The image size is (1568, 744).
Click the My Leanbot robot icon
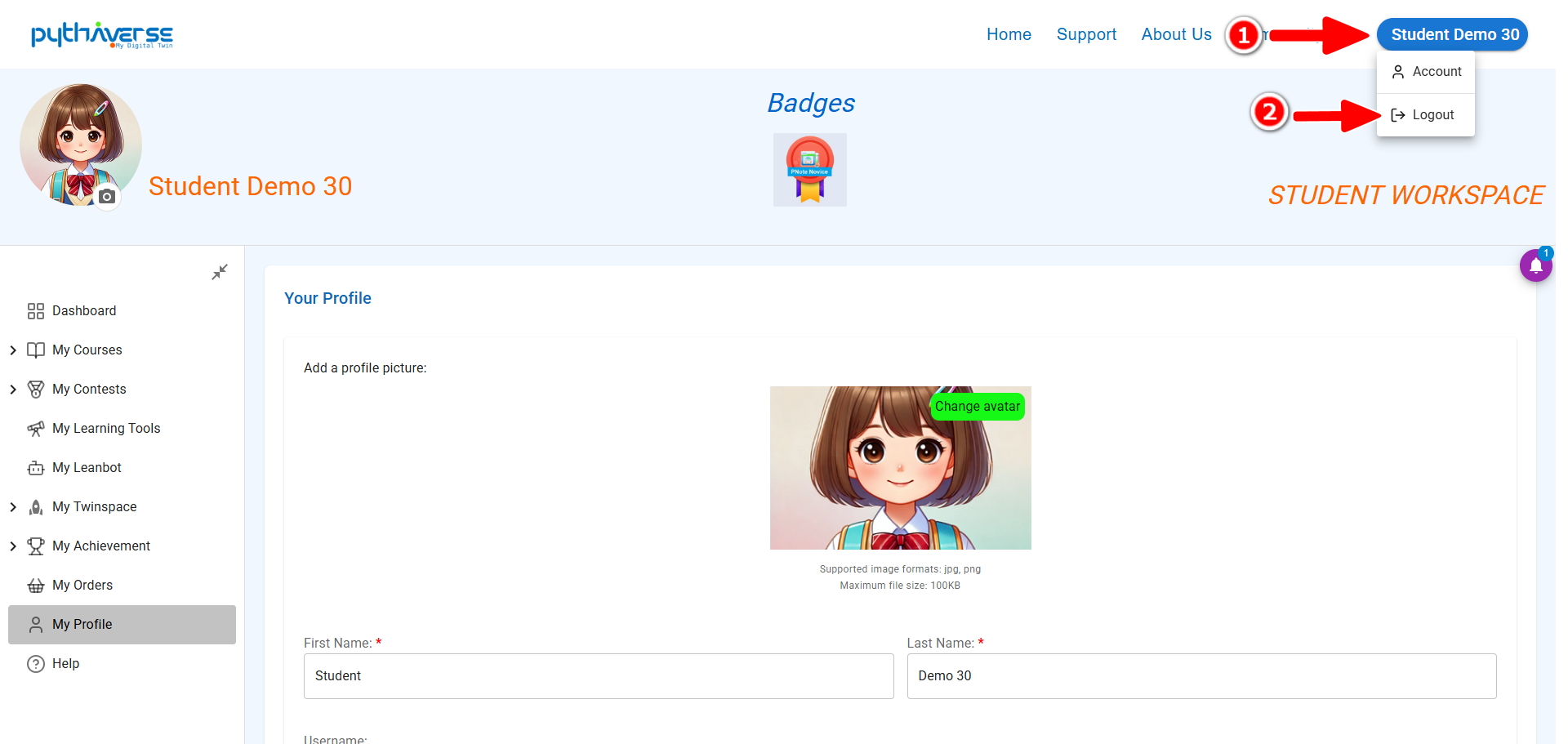(x=36, y=468)
